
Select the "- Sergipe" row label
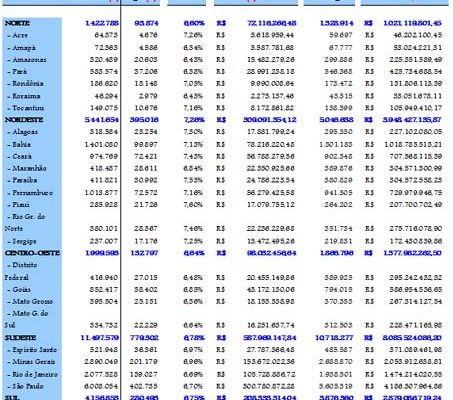22,241
